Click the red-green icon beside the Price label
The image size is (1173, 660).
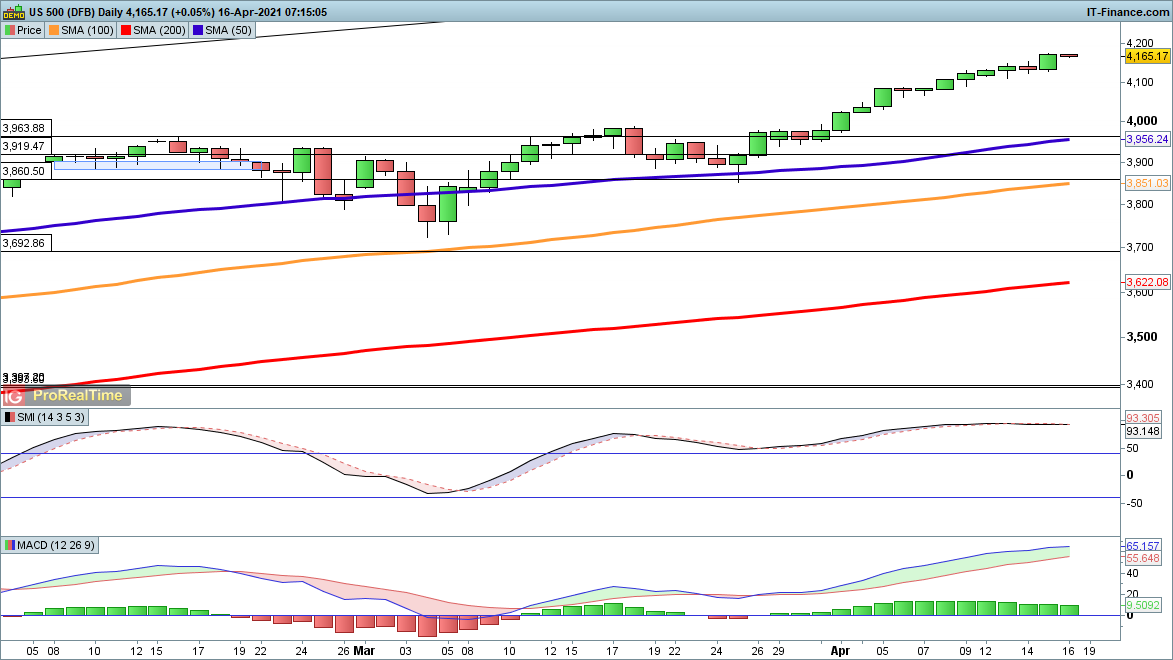tap(9, 30)
